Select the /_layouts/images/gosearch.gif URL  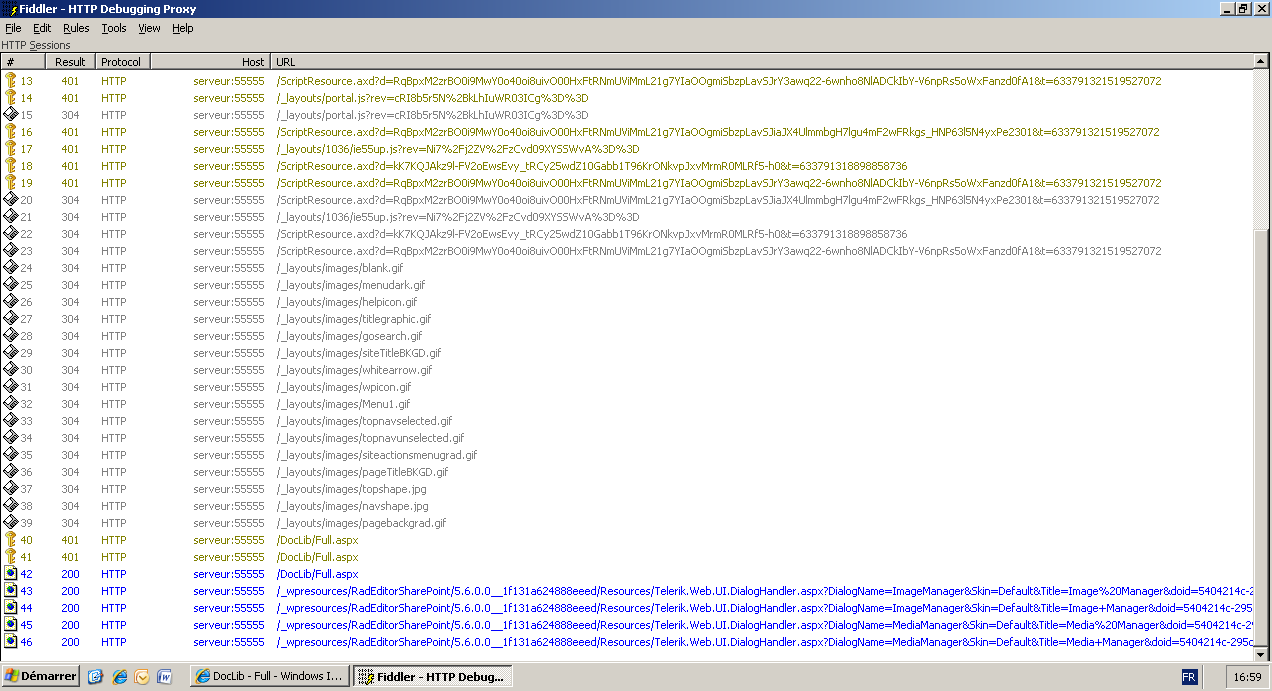coord(349,336)
